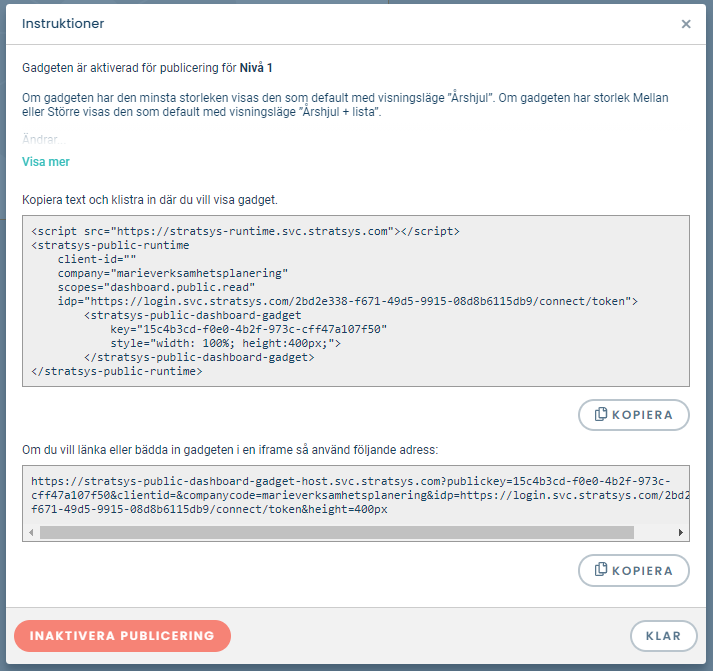This screenshot has width=713, height=671.
Task: Click the idp login.svc.stratsys.com line
Action: tap(348, 301)
